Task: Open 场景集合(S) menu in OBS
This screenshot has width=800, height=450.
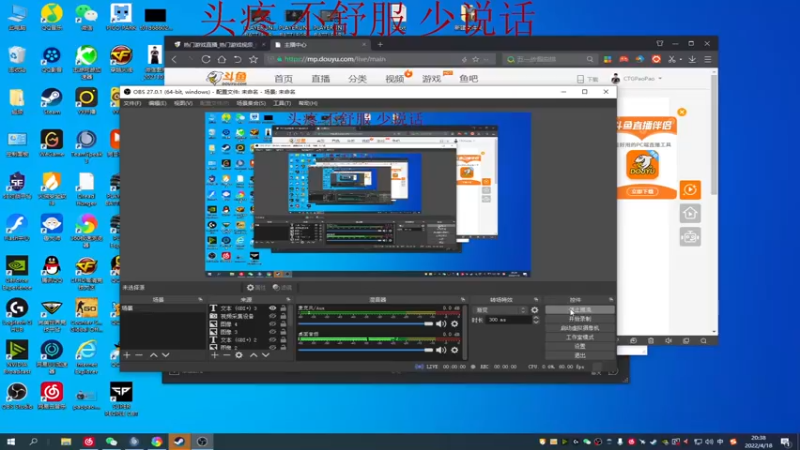Action: point(251,103)
